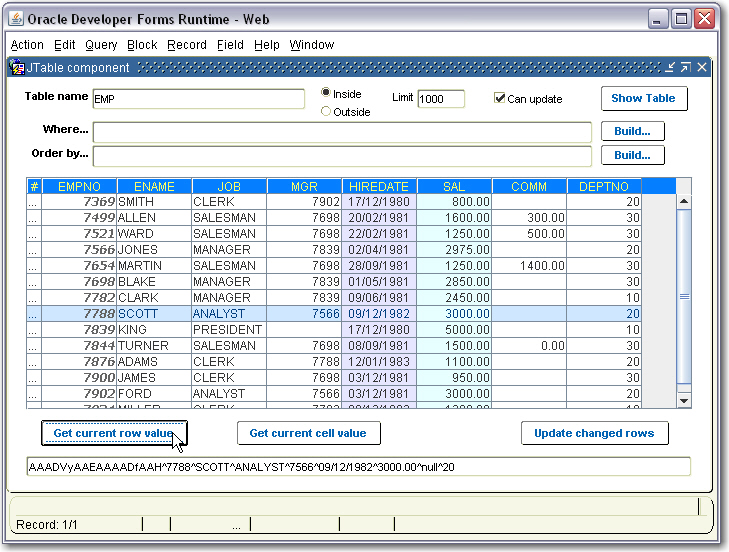Viewport: 729px width, 552px height.
Task: Click the 2975.00 salary cell
Action: click(x=454, y=250)
